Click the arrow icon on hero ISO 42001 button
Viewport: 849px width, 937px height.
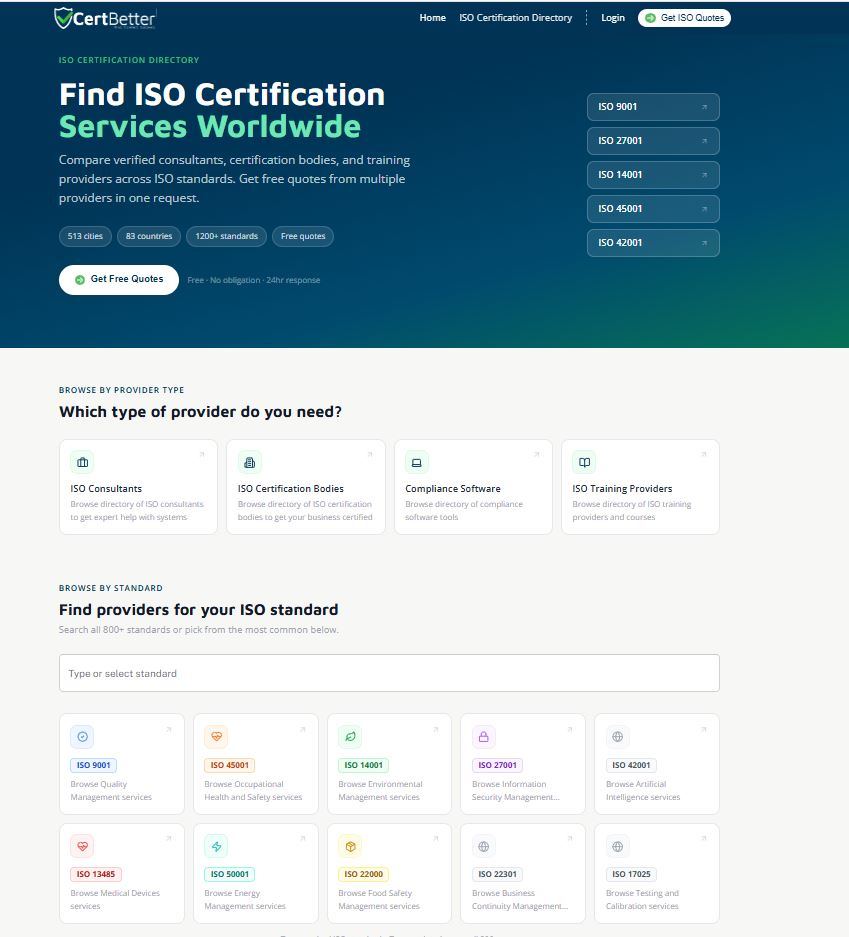click(704, 243)
